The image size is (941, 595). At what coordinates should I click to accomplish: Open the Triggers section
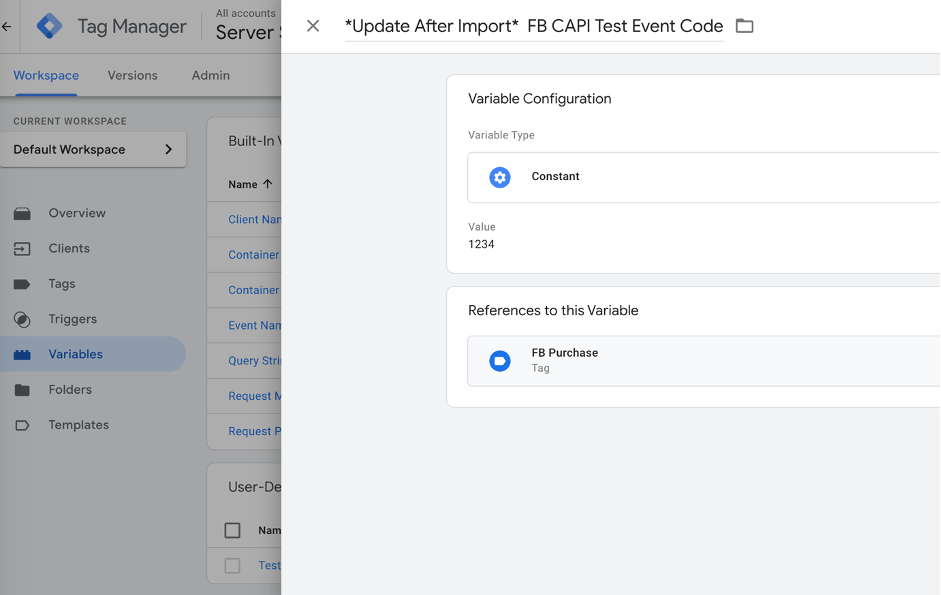click(72, 319)
